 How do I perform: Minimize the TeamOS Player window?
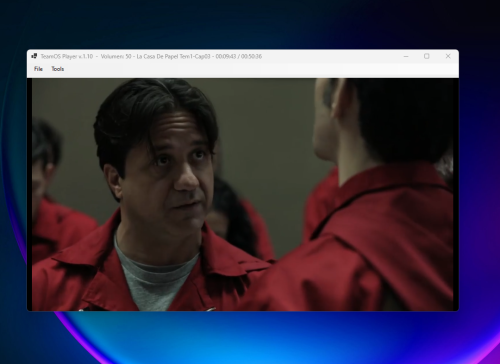pyautogui.click(x=406, y=56)
